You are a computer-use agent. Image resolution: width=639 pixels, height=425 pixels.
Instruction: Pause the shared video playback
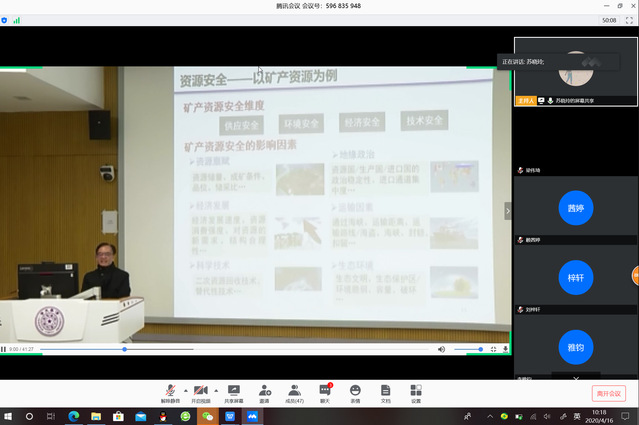(x=4, y=349)
